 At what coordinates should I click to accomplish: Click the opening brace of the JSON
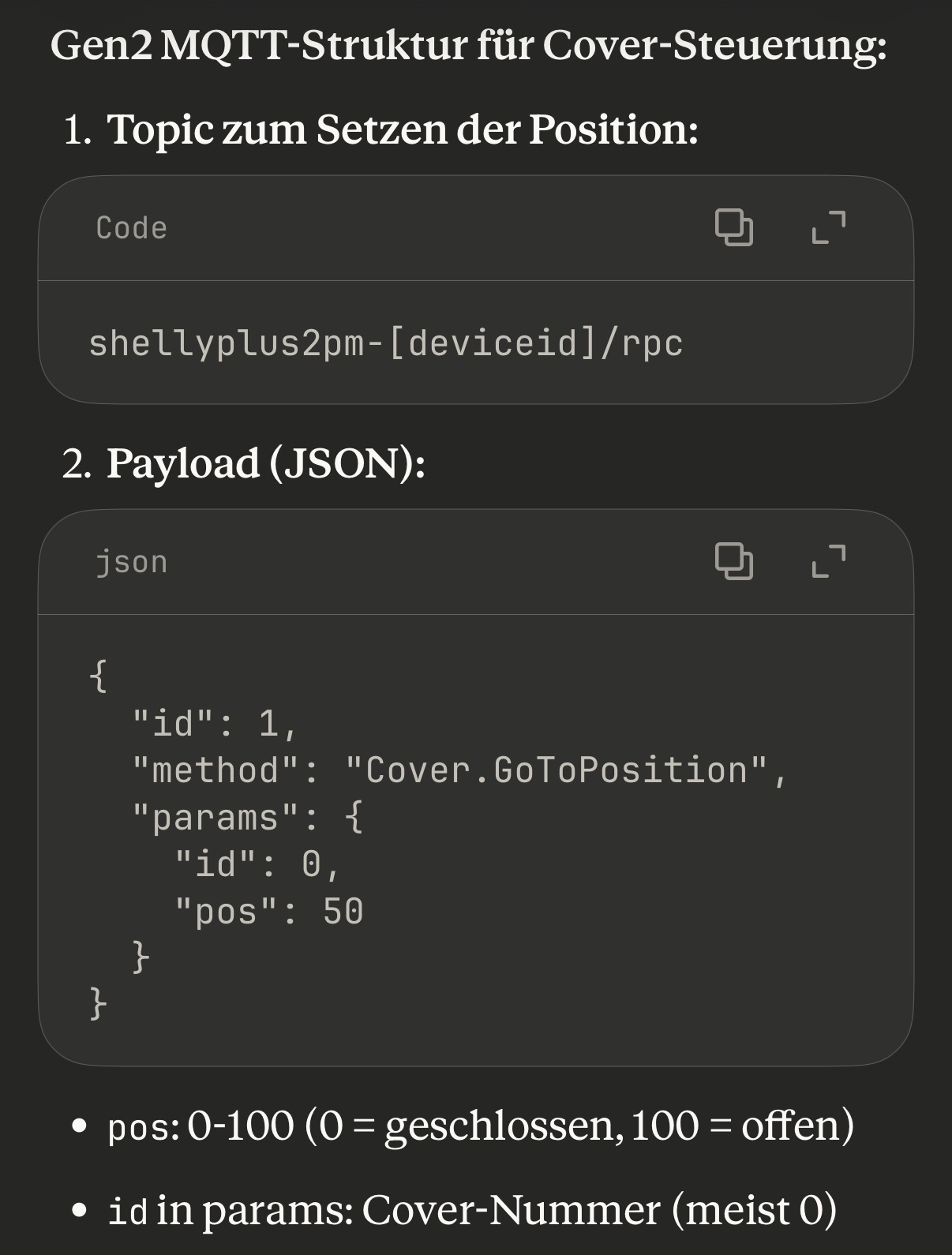(x=98, y=676)
